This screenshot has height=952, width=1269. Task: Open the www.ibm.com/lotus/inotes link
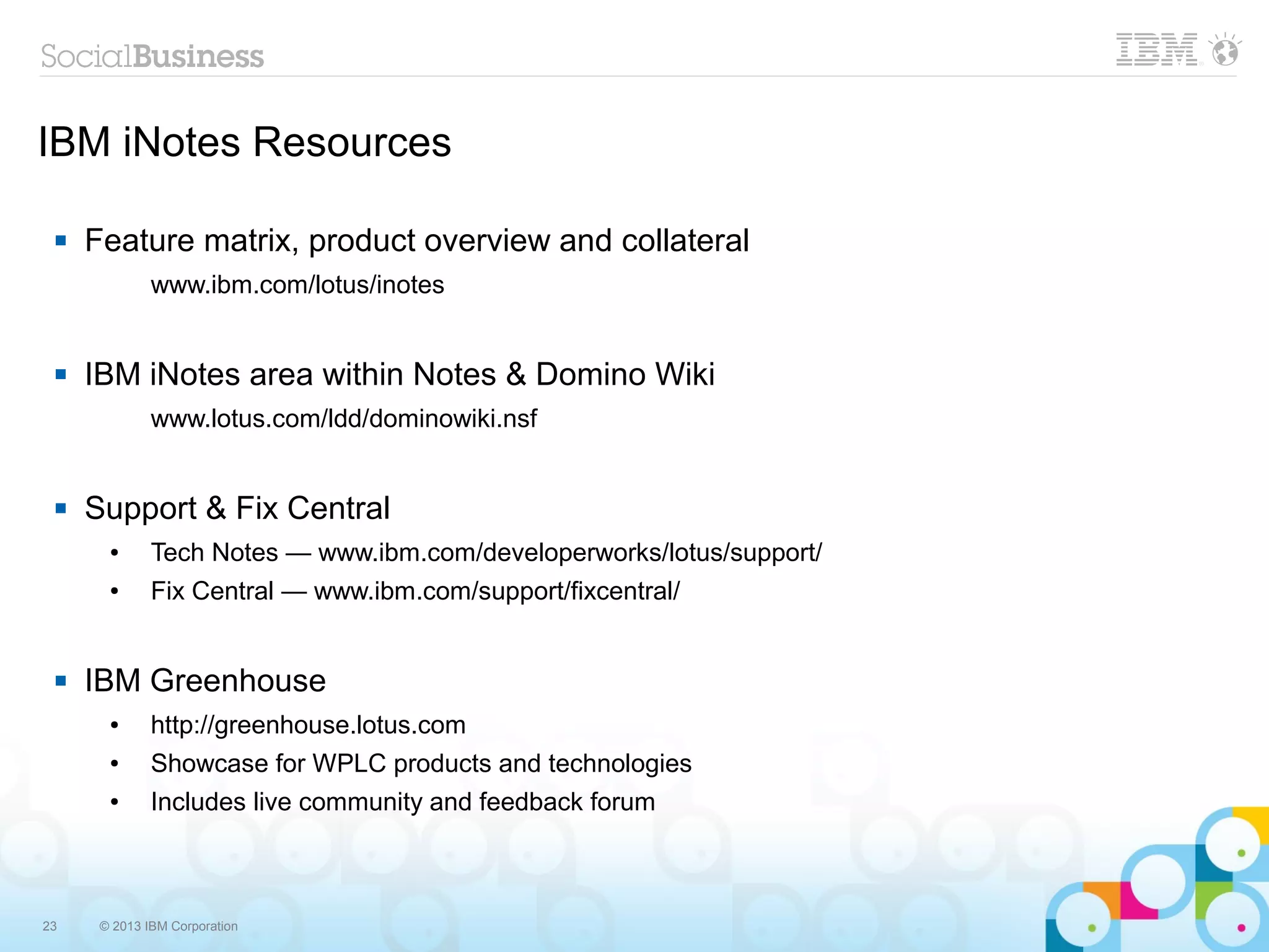tap(297, 285)
